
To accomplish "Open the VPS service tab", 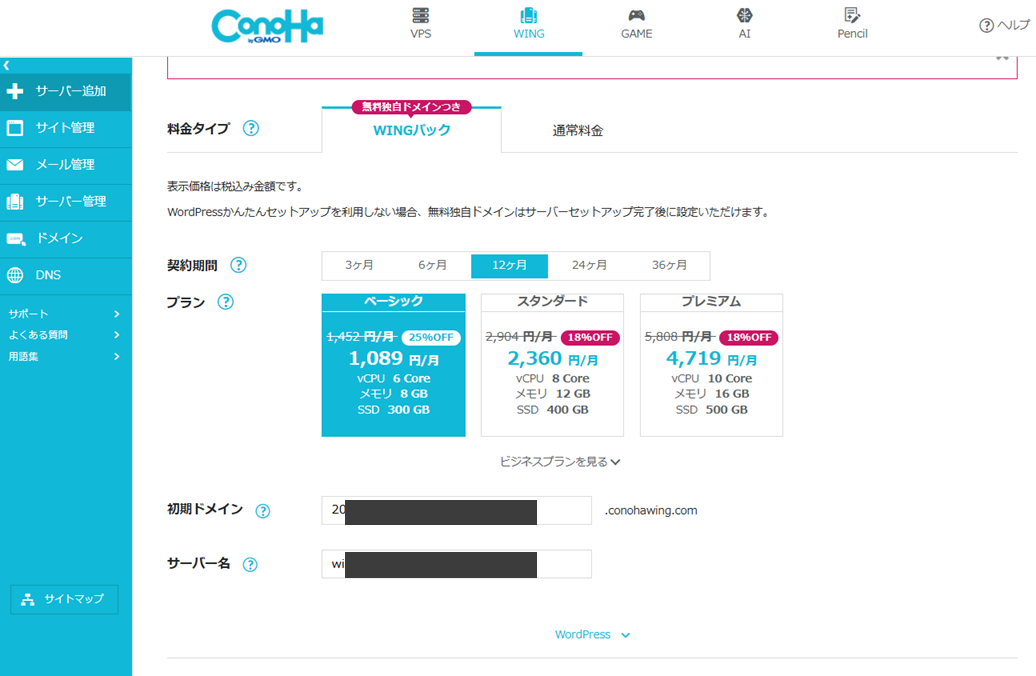I will 420,24.
